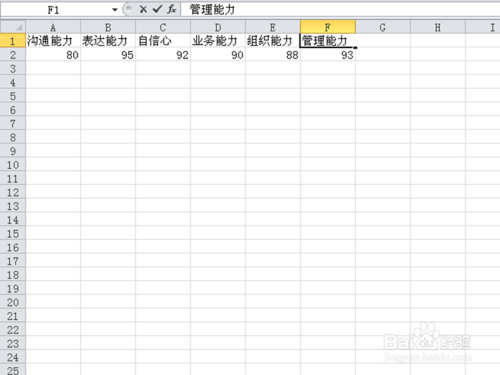
Task: Select all cells with the corner button
Action: (13, 27)
